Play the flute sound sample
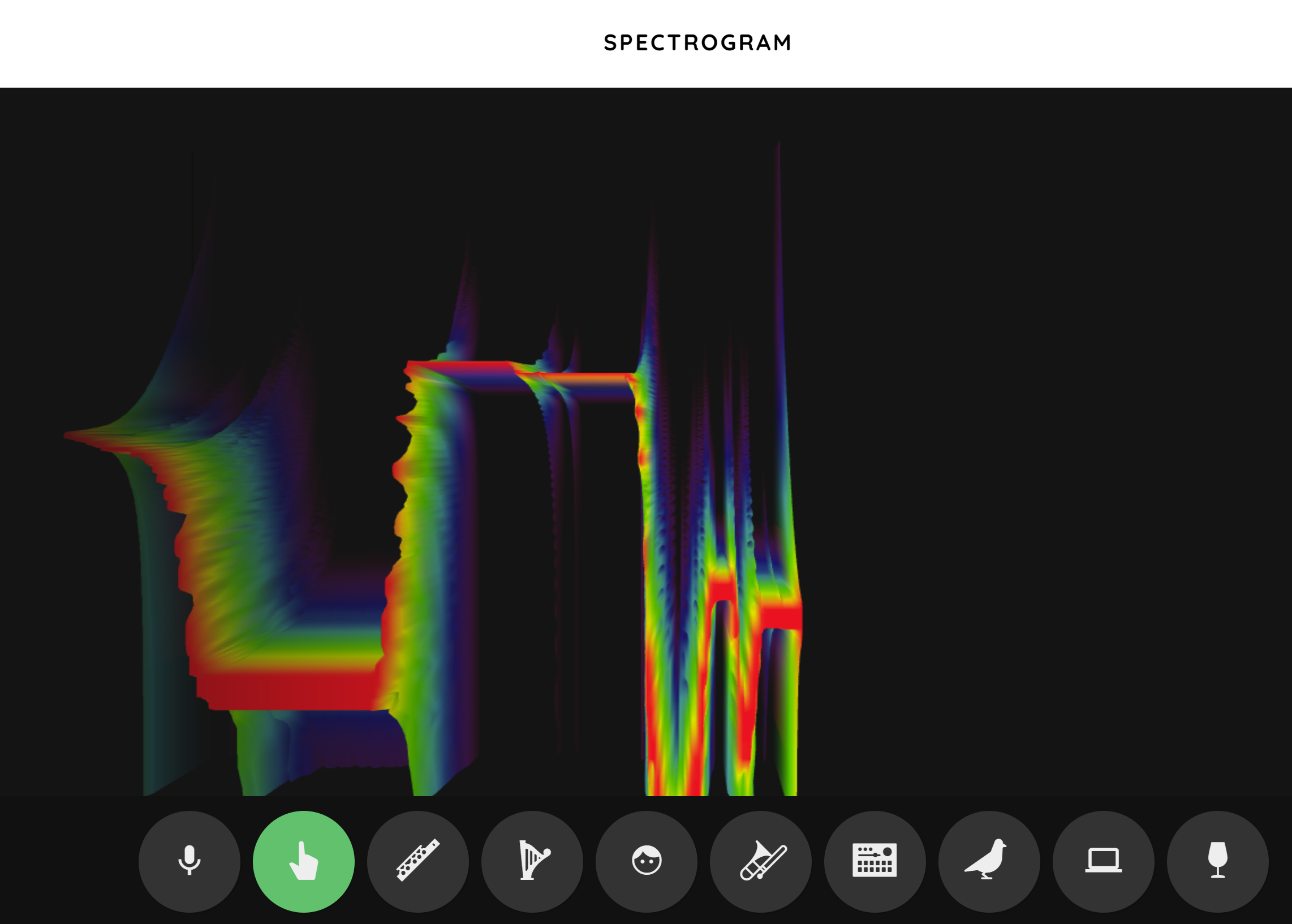The width and height of the screenshot is (1292, 924). pyautogui.click(x=418, y=861)
